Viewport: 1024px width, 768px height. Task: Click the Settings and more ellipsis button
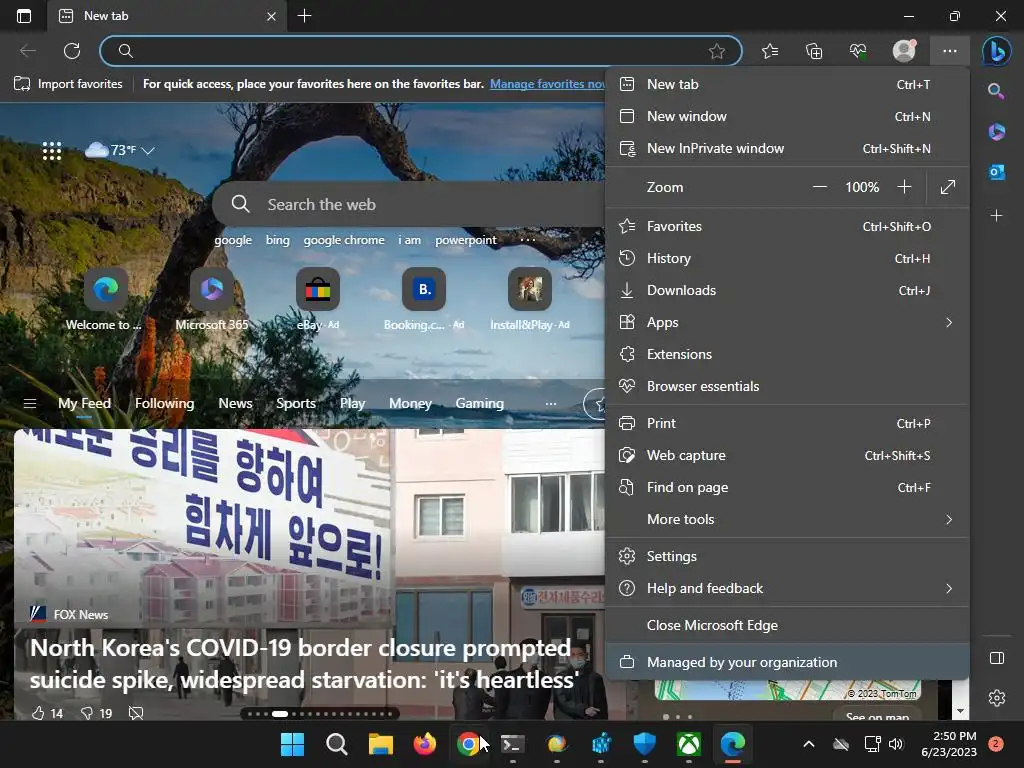point(950,51)
